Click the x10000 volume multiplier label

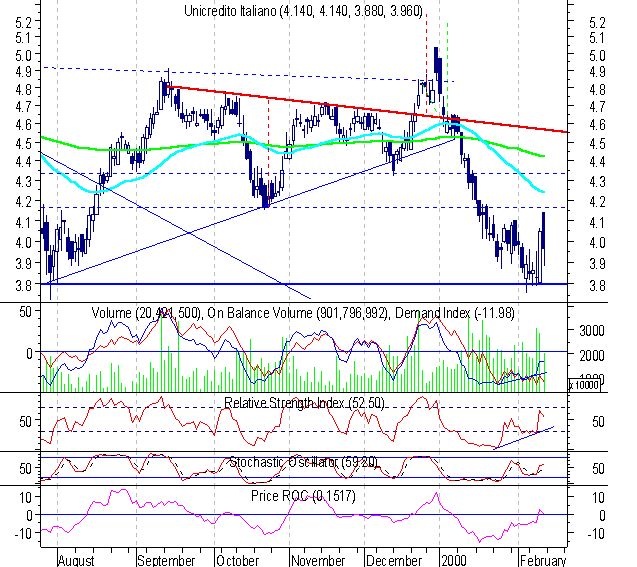point(584,384)
